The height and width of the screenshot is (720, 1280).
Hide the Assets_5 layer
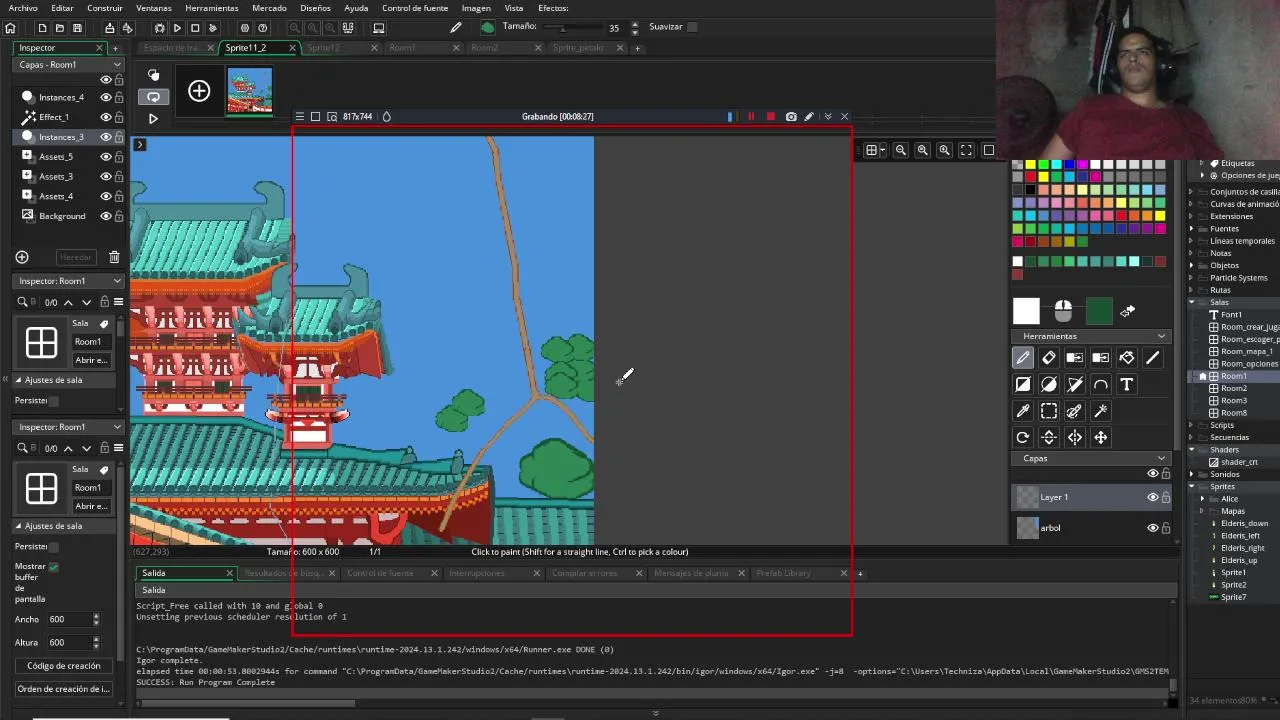pyautogui.click(x=105, y=157)
